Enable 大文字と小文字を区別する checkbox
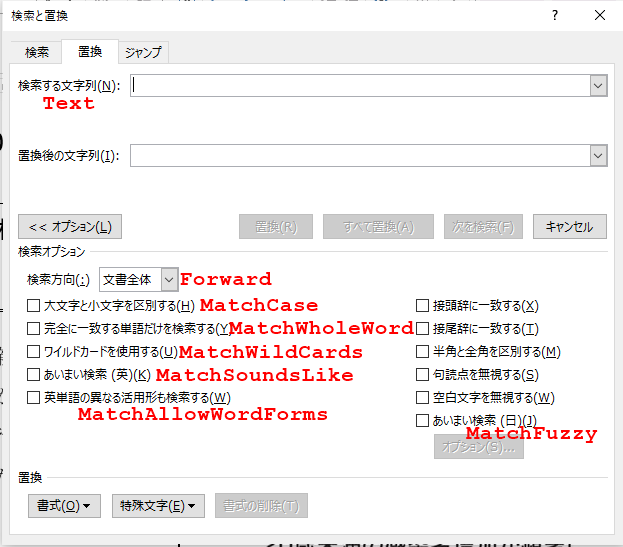This screenshot has height=547, width=623. (33, 305)
